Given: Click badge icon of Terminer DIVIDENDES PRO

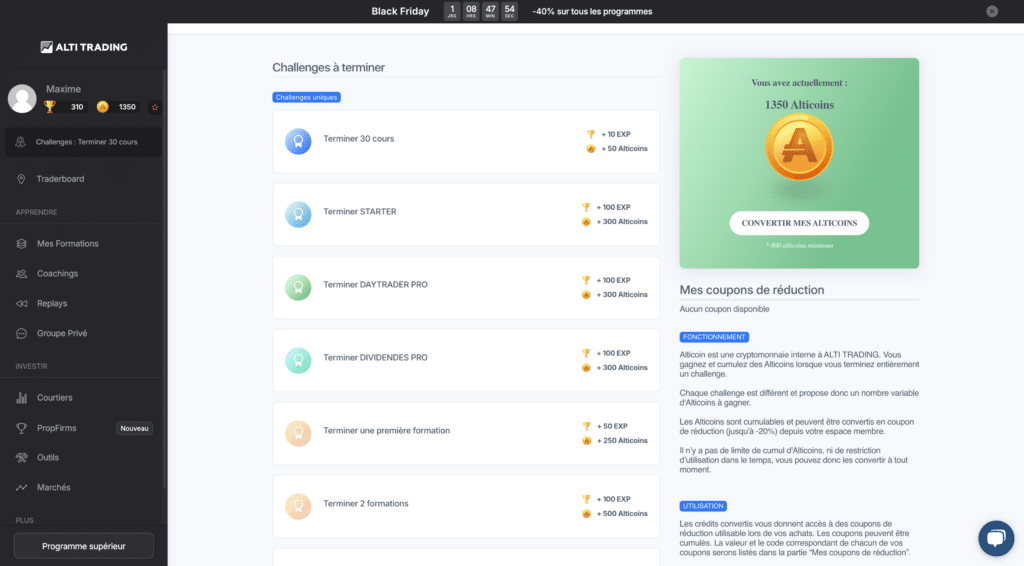Looking at the screenshot, I should 298,360.
